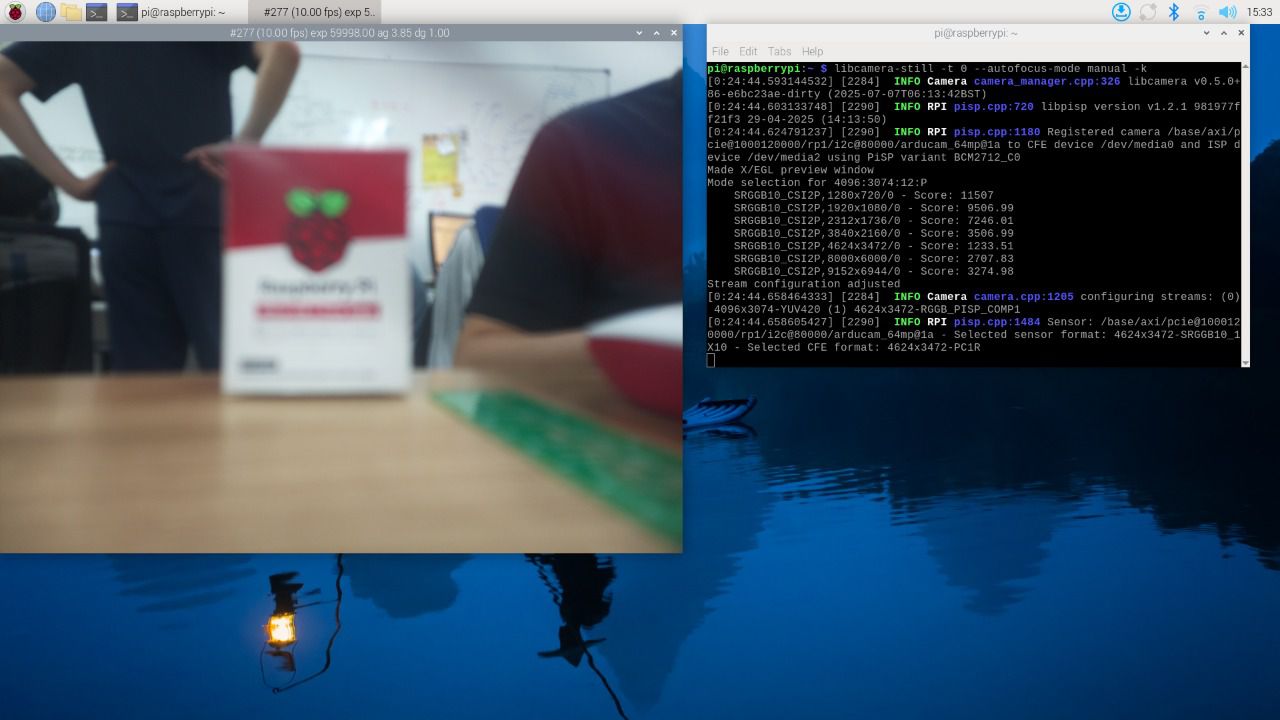Open the Wi-Fi network tray menu
Screen dimensions: 1280x720
pos(1201,12)
